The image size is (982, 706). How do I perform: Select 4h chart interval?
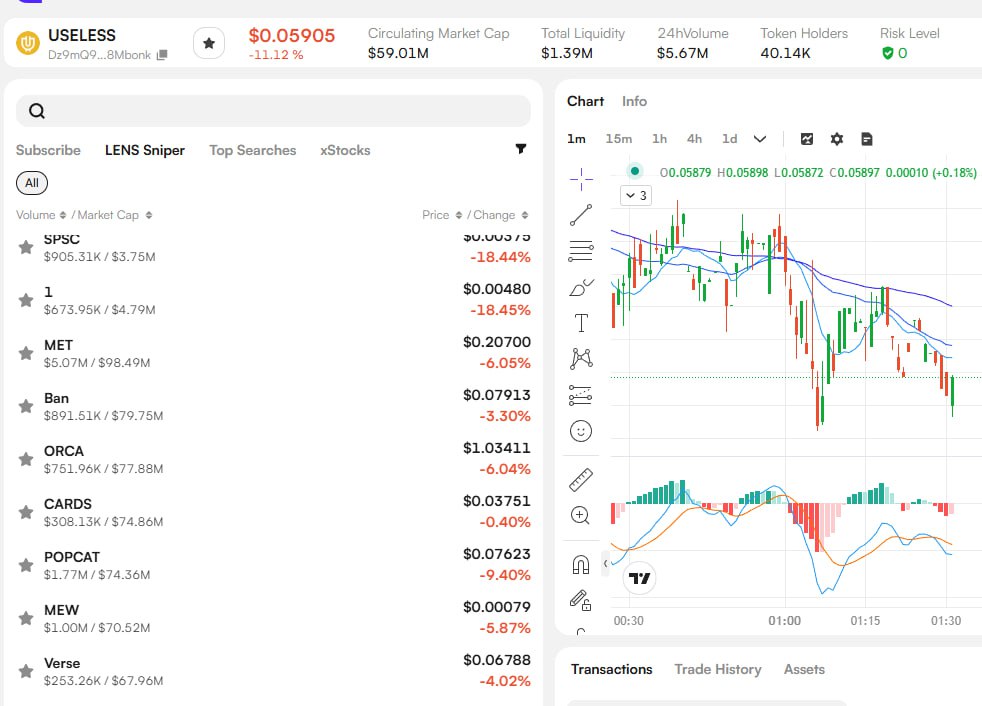point(695,139)
